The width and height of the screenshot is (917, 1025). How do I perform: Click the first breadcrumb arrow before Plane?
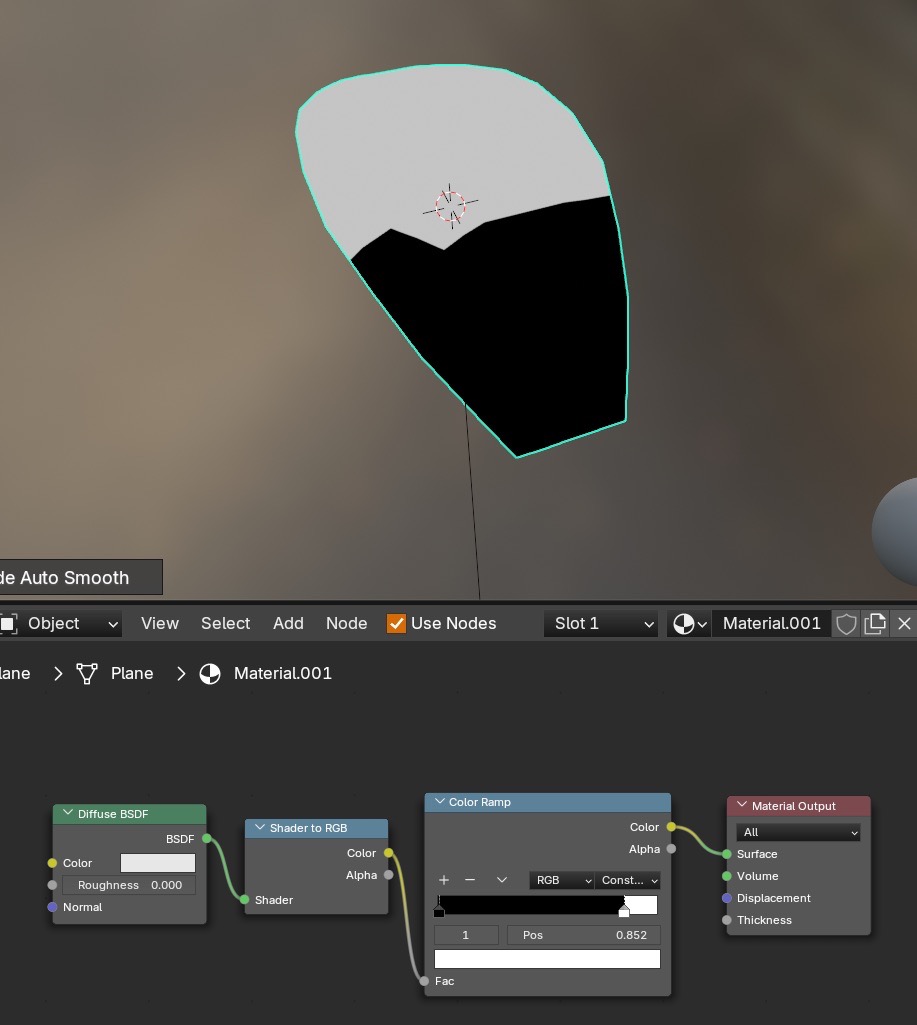point(58,673)
